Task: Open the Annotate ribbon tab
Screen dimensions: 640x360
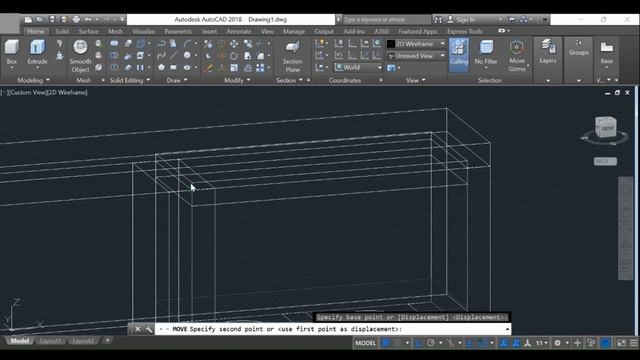Action: (239, 31)
